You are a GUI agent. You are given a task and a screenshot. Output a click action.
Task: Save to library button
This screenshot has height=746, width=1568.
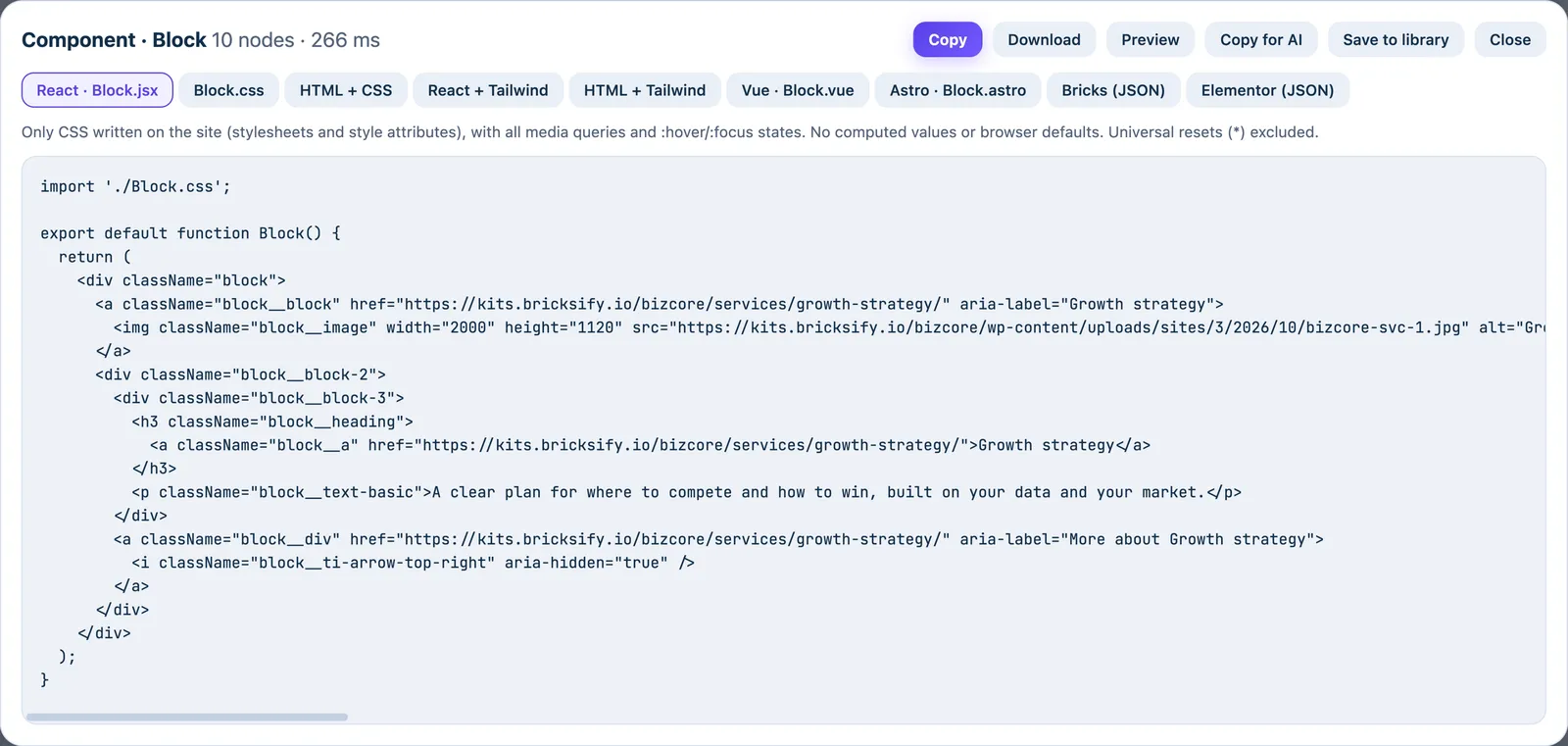[1396, 39]
